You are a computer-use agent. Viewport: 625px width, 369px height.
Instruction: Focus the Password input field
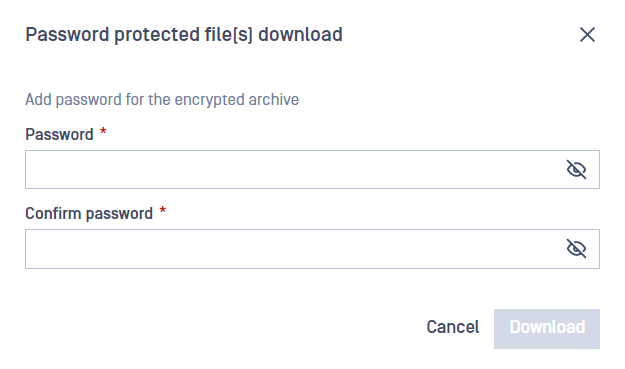click(312, 169)
